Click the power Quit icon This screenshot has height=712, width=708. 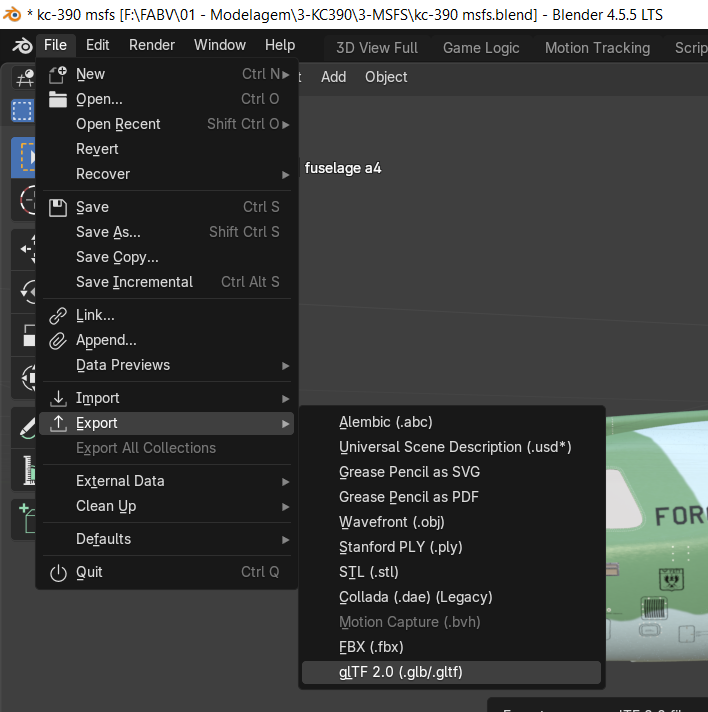[x=58, y=573]
